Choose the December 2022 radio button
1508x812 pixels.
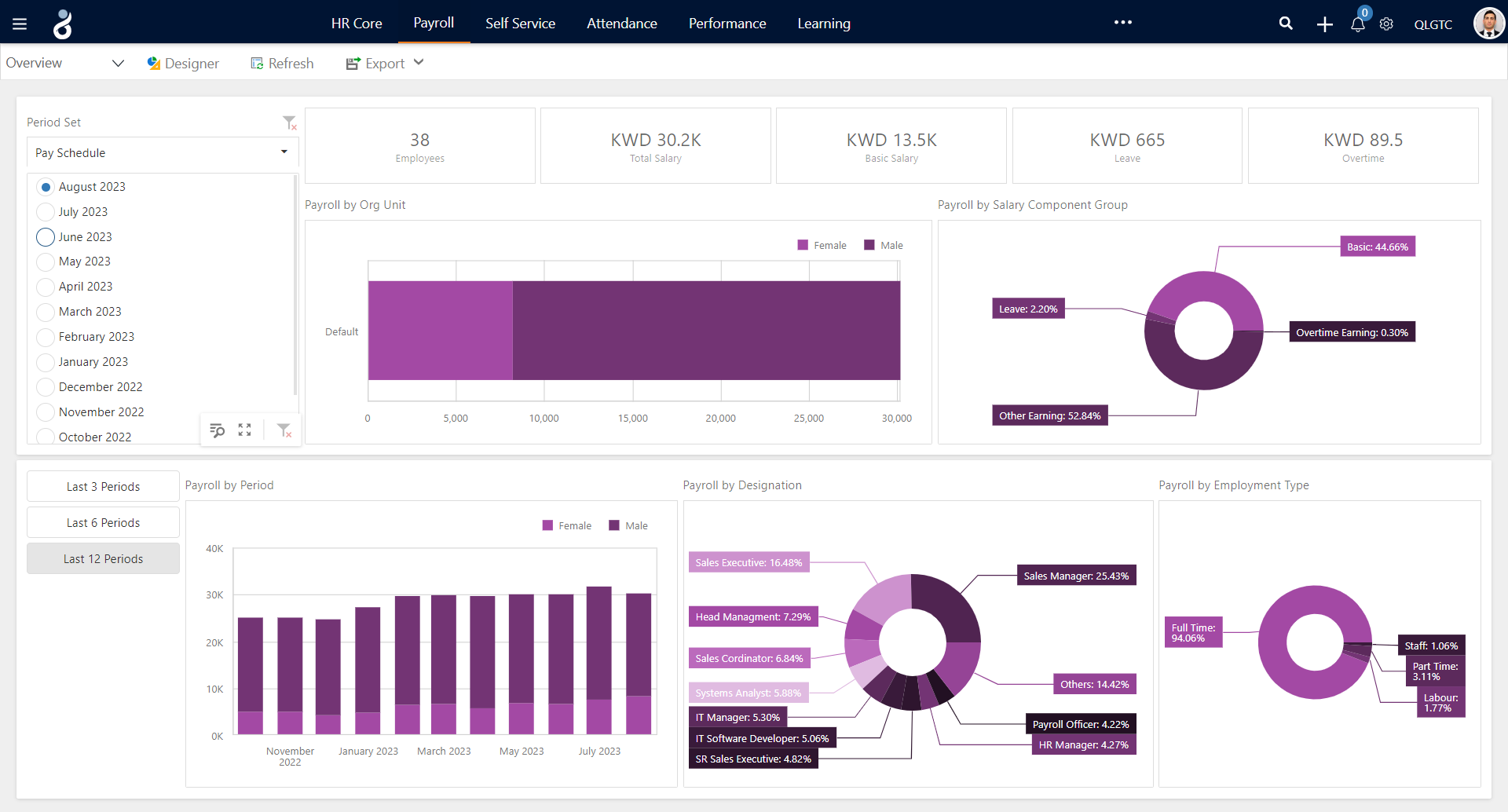pyautogui.click(x=45, y=386)
